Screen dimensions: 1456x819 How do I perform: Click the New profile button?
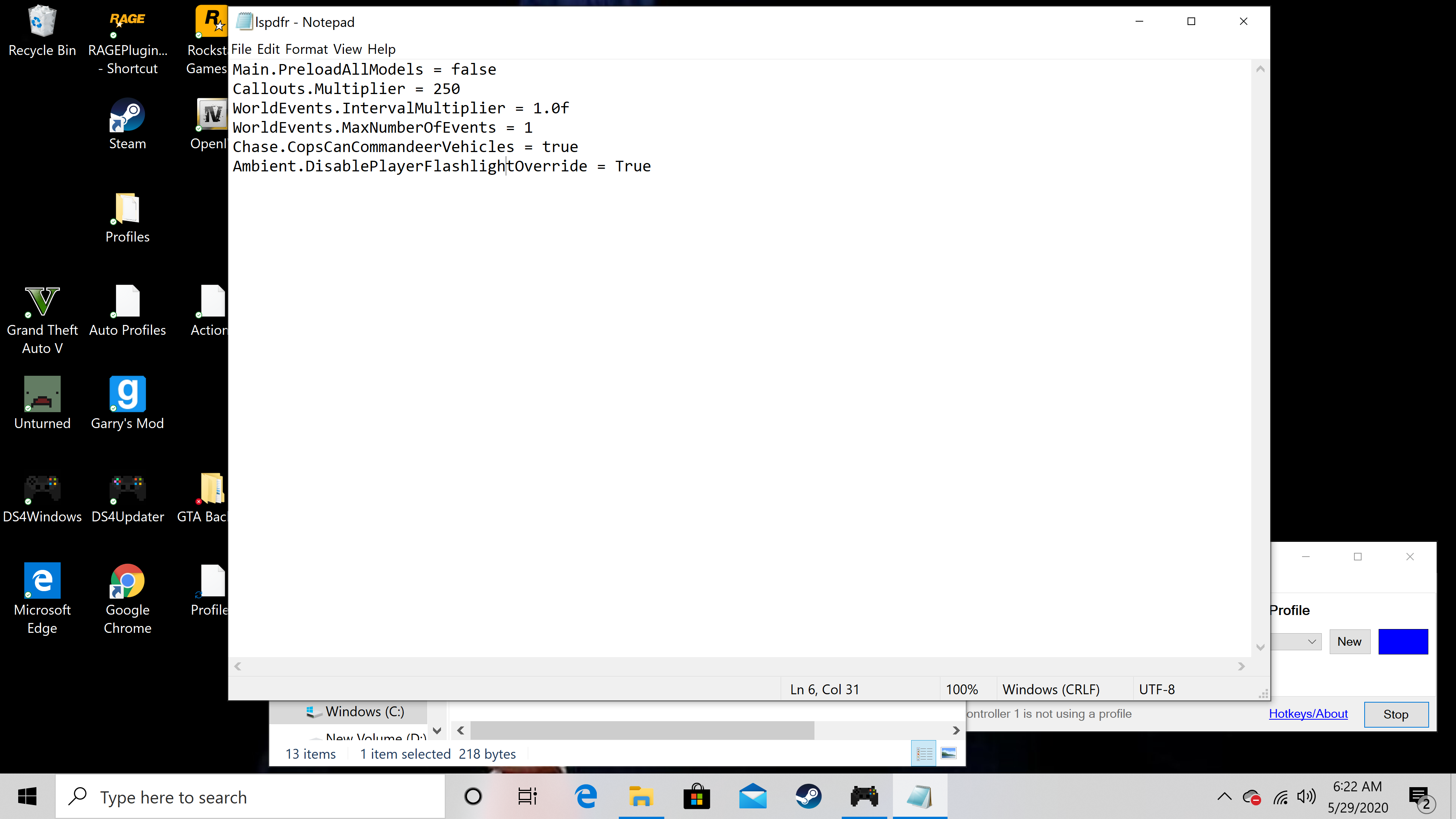pos(1349,642)
